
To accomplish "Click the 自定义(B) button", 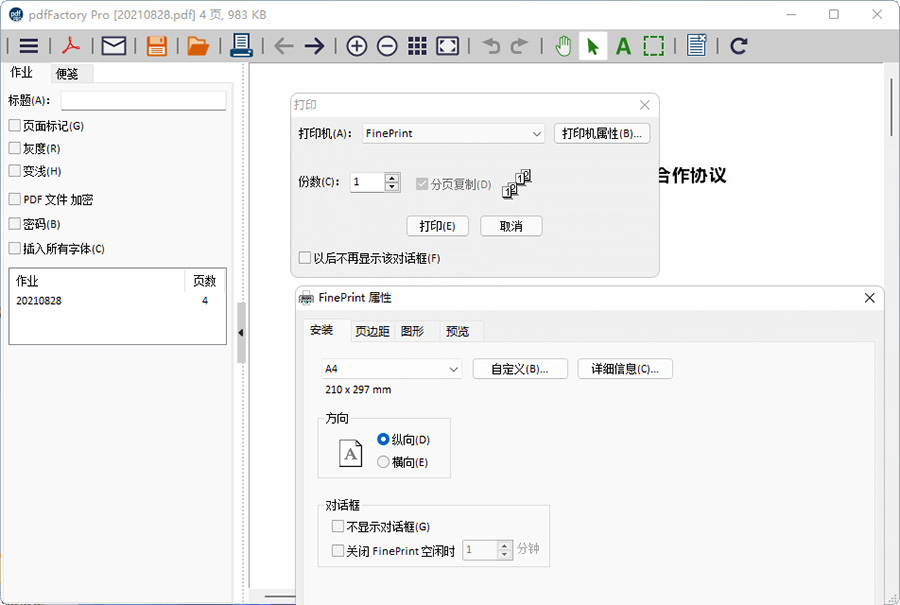I will tap(519, 368).
